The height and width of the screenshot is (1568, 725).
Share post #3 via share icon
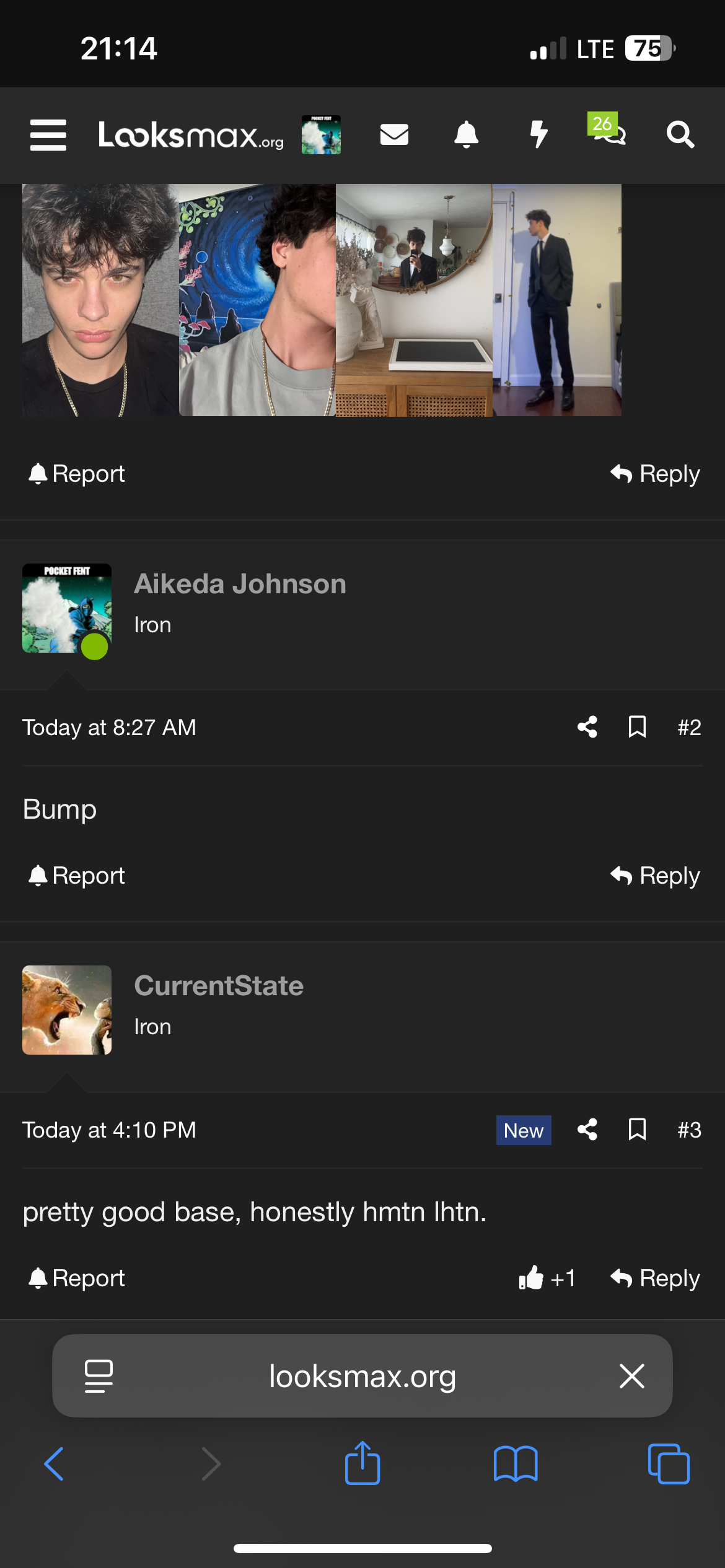pos(587,1130)
